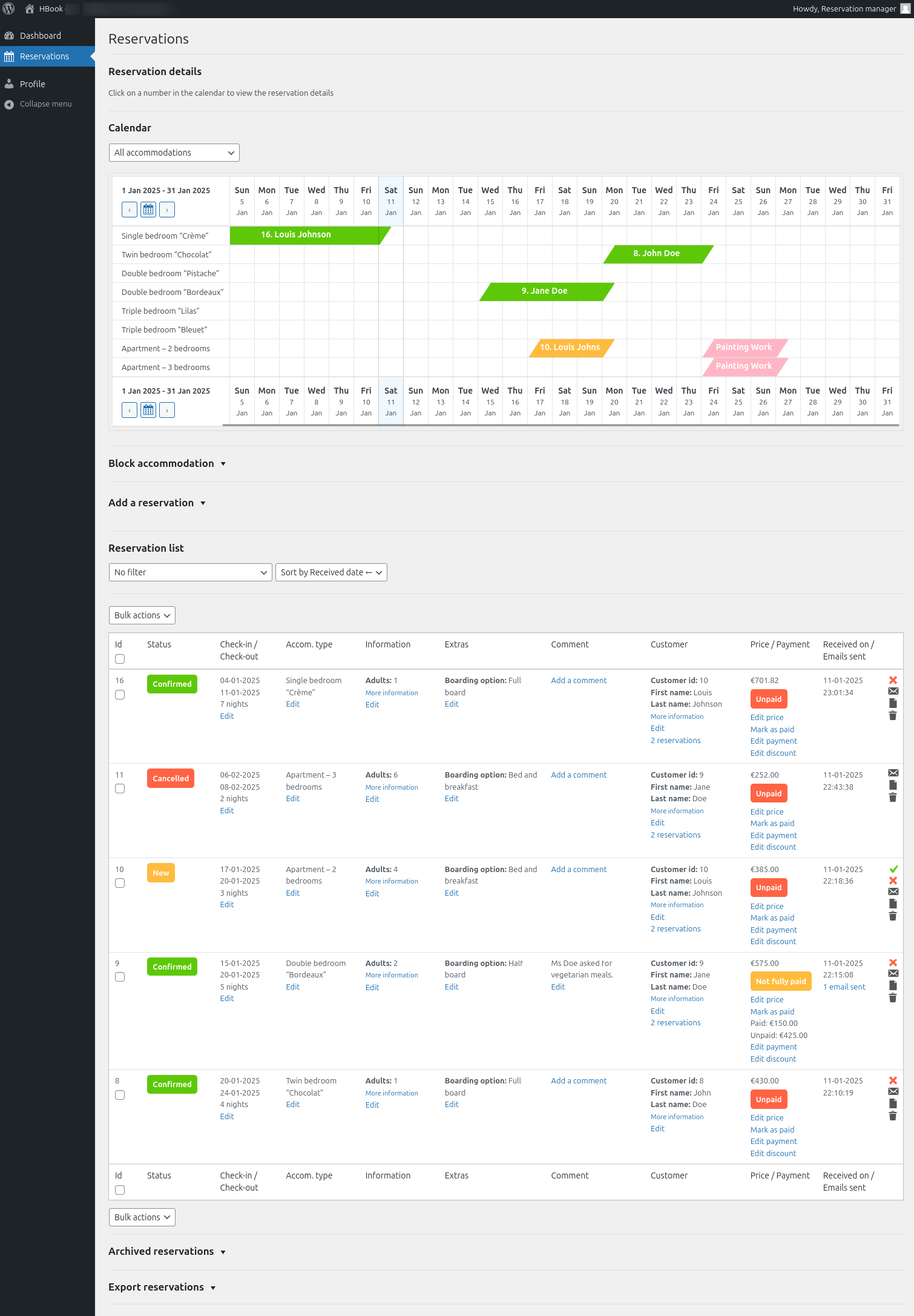Click the pink Painting Work block on Apartment – 2 bedrooms
Image resolution: width=914 pixels, height=1316 pixels.
[744, 348]
